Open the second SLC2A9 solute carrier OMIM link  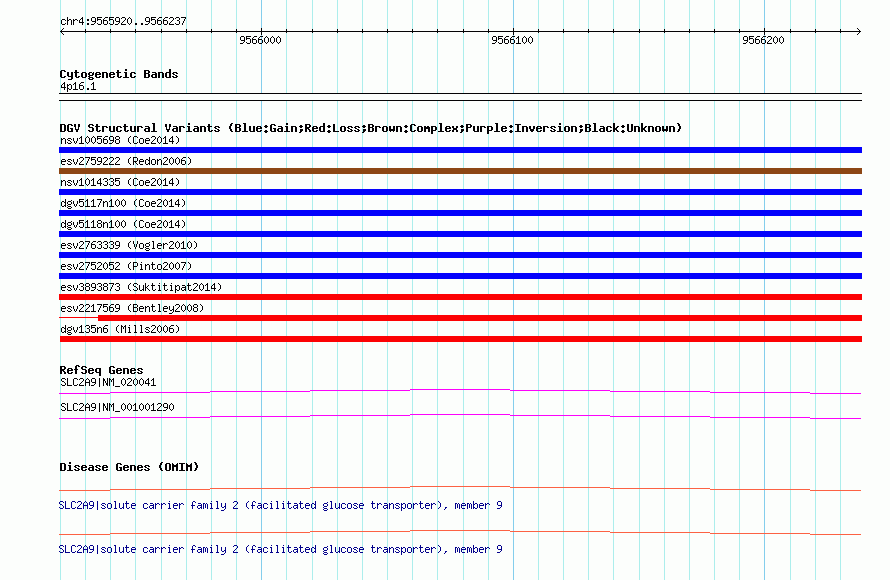[280, 549]
